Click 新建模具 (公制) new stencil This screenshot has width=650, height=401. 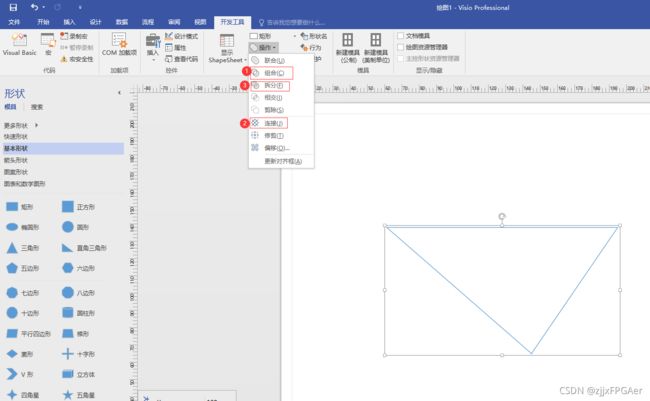tap(347, 48)
